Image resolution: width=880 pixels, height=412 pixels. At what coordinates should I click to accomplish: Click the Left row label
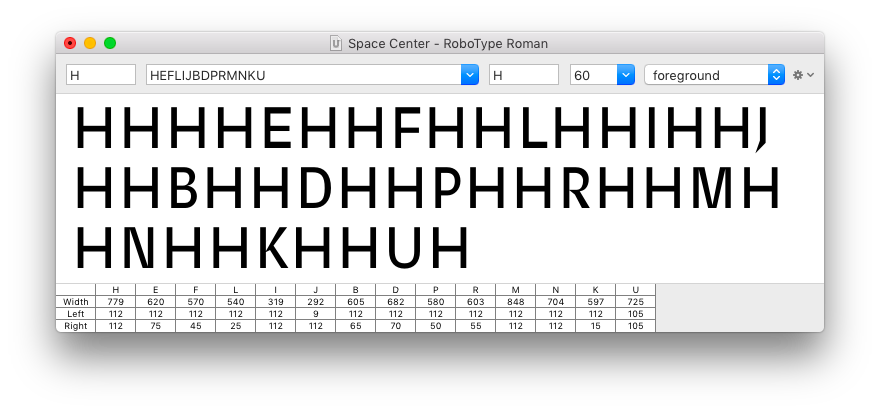click(76, 314)
